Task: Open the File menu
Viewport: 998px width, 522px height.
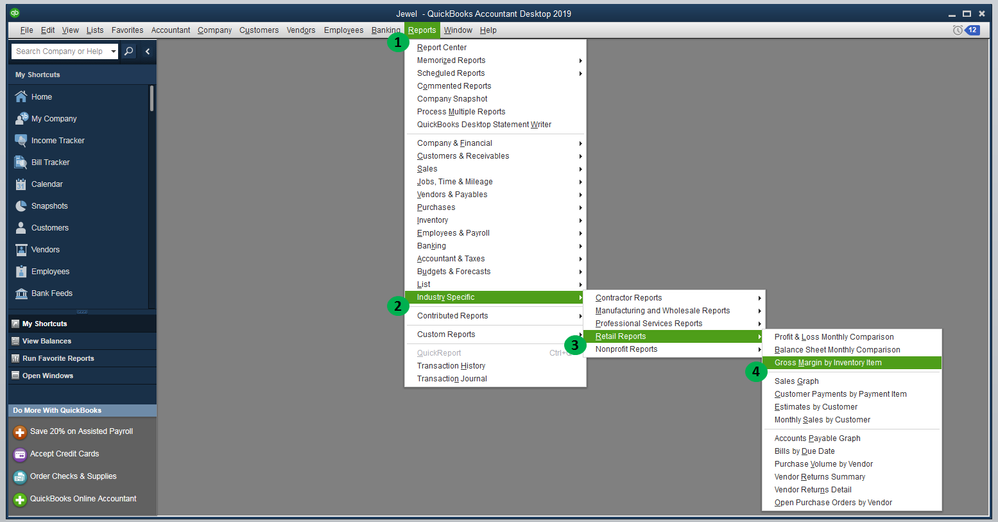Action: coord(26,30)
